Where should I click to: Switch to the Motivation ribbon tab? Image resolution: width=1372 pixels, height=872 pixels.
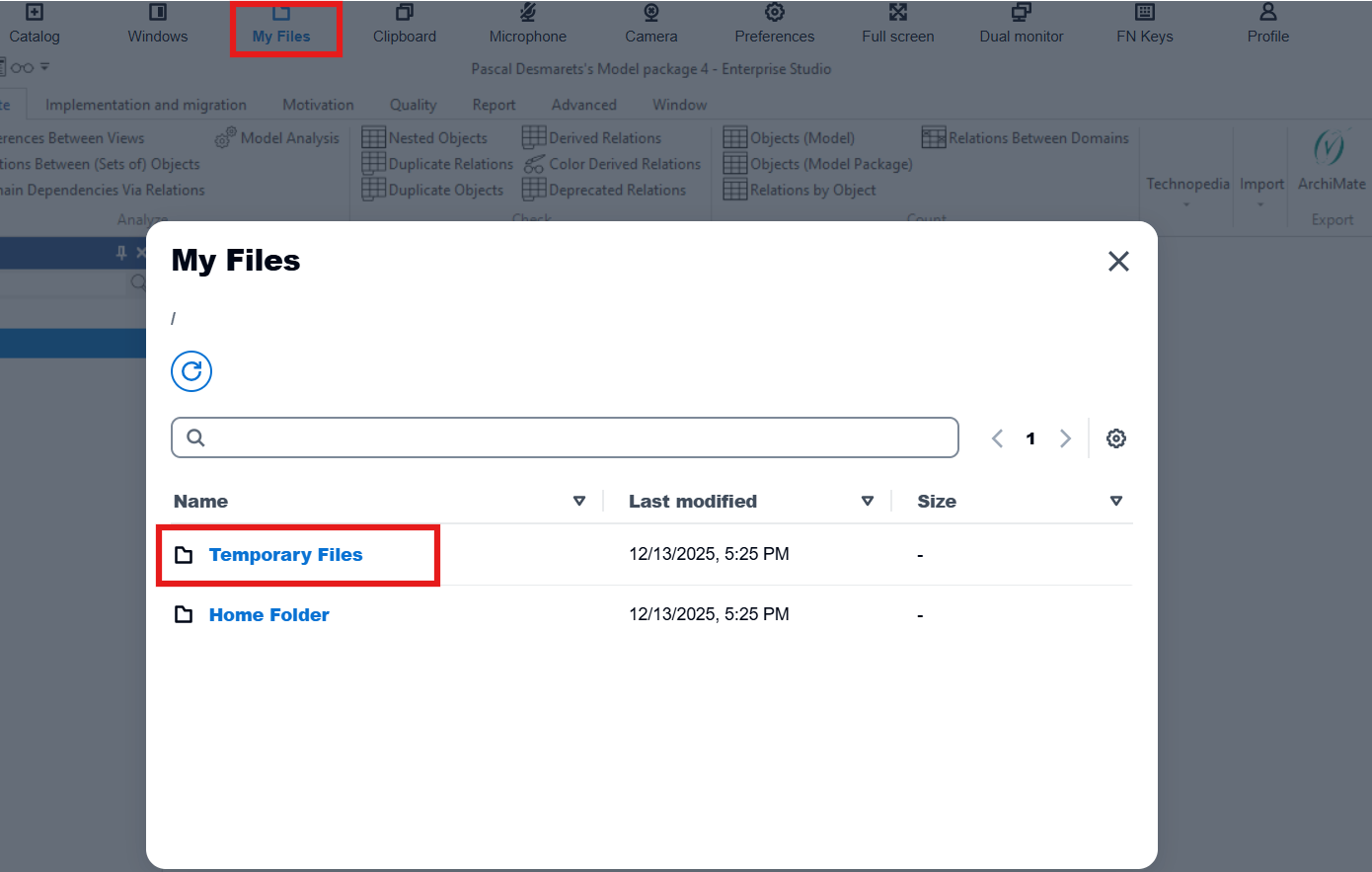pyautogui.click(x=318, y=105)
